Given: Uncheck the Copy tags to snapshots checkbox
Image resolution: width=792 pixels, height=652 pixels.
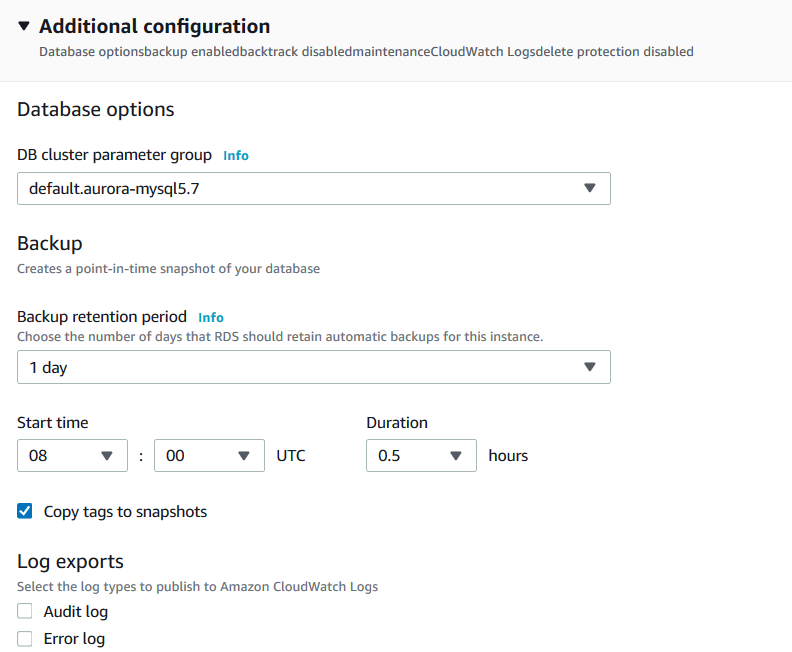Looking at the screenshot, I should [x=25, y=511].
